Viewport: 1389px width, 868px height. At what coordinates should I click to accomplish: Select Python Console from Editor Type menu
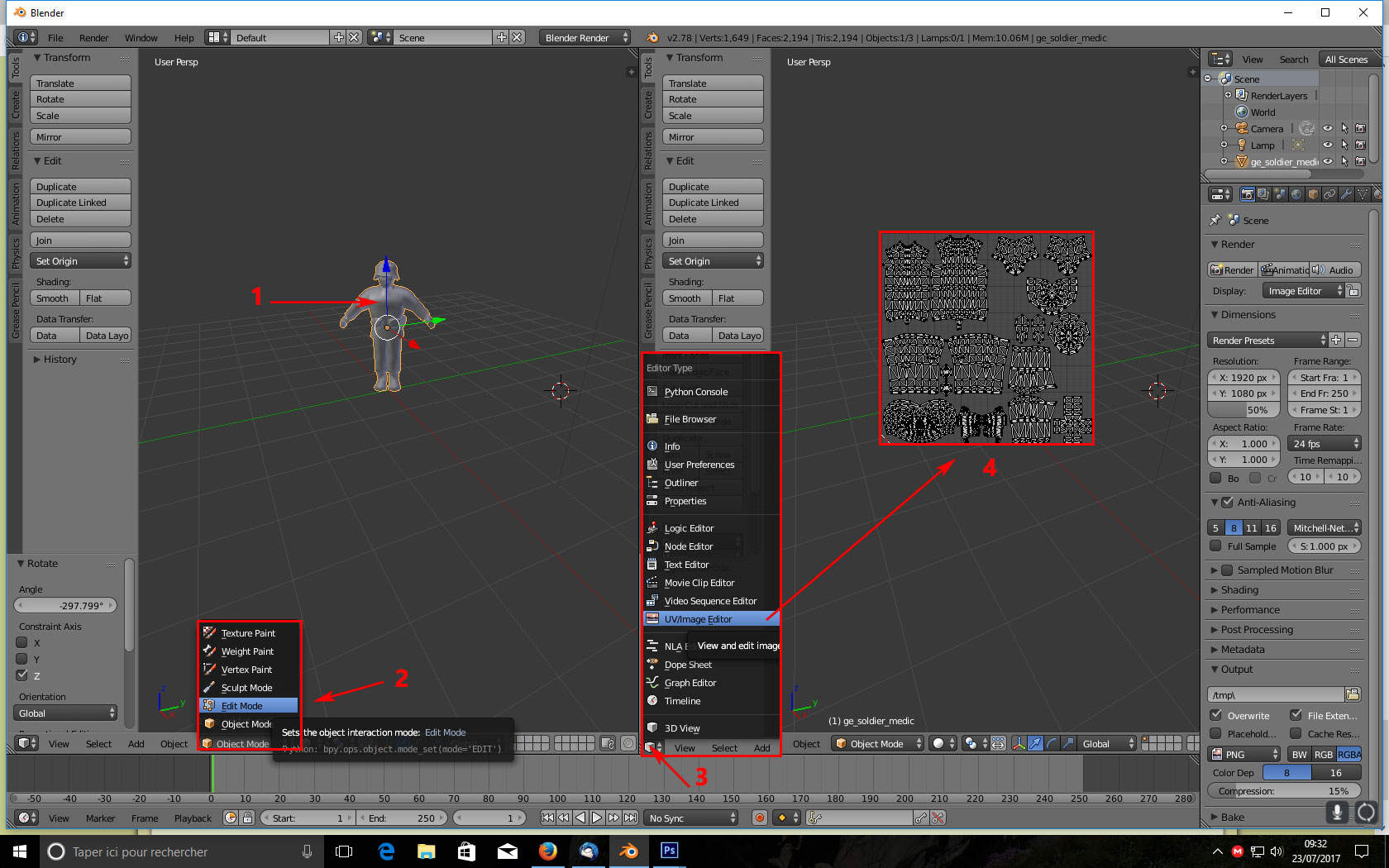tap(710, 391)
